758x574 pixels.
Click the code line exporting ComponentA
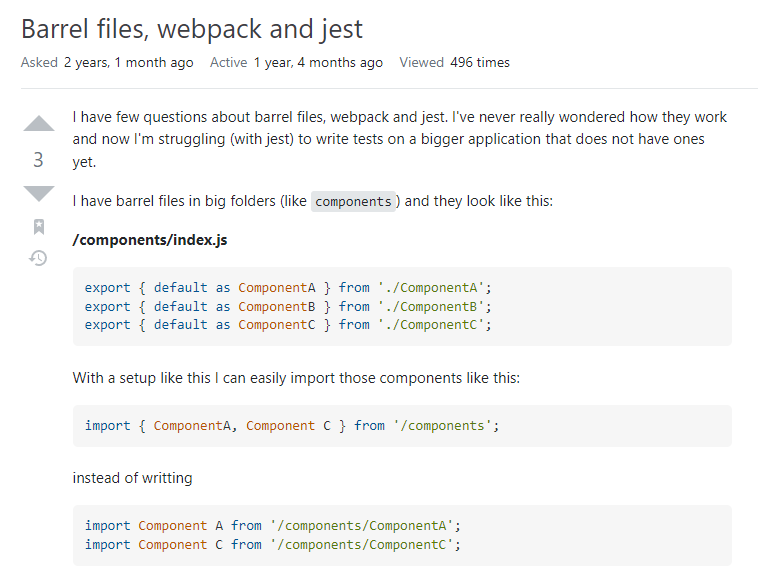point(288,288)
